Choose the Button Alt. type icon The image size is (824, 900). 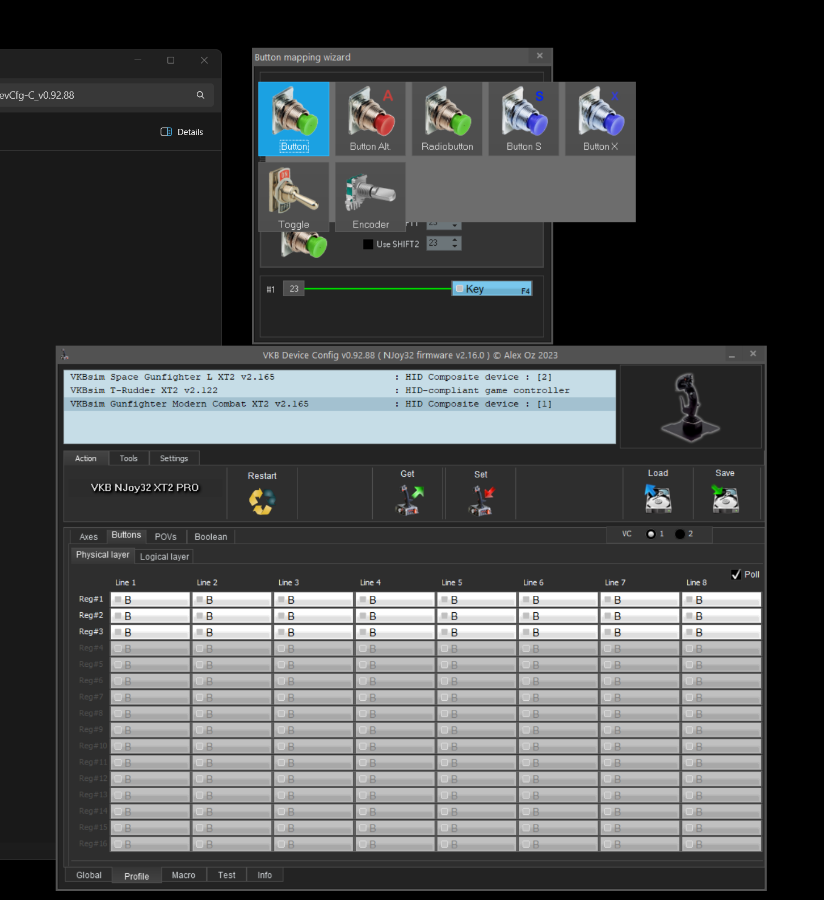370,119
